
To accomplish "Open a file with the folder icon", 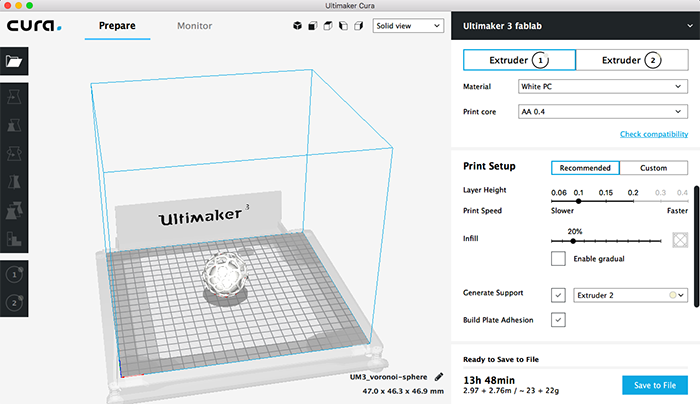I will pos(14,61).
